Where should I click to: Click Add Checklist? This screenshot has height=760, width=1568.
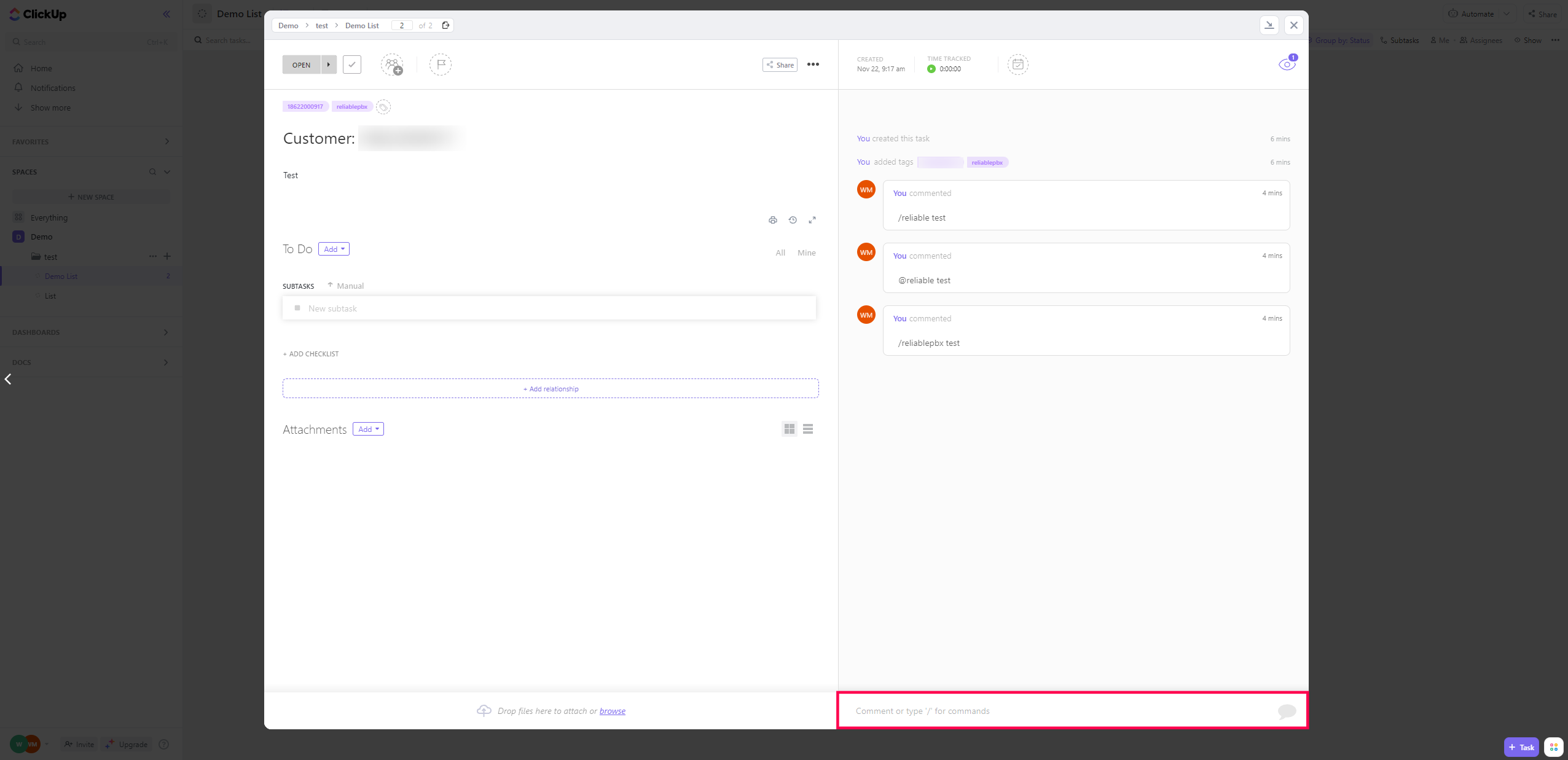point(311,354)
